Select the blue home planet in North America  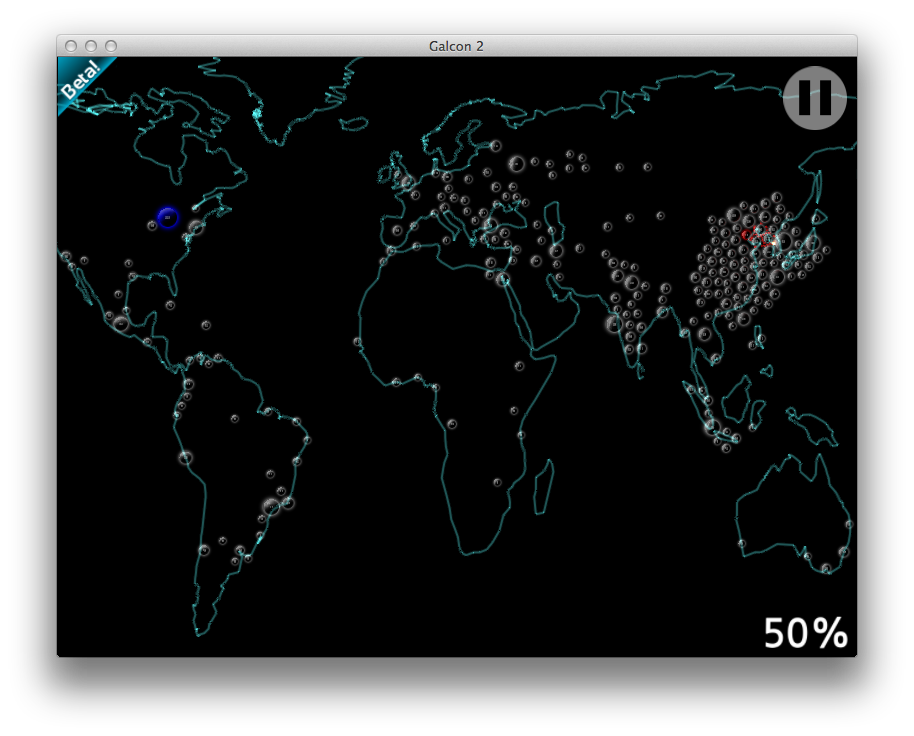[x=168, y=217]
